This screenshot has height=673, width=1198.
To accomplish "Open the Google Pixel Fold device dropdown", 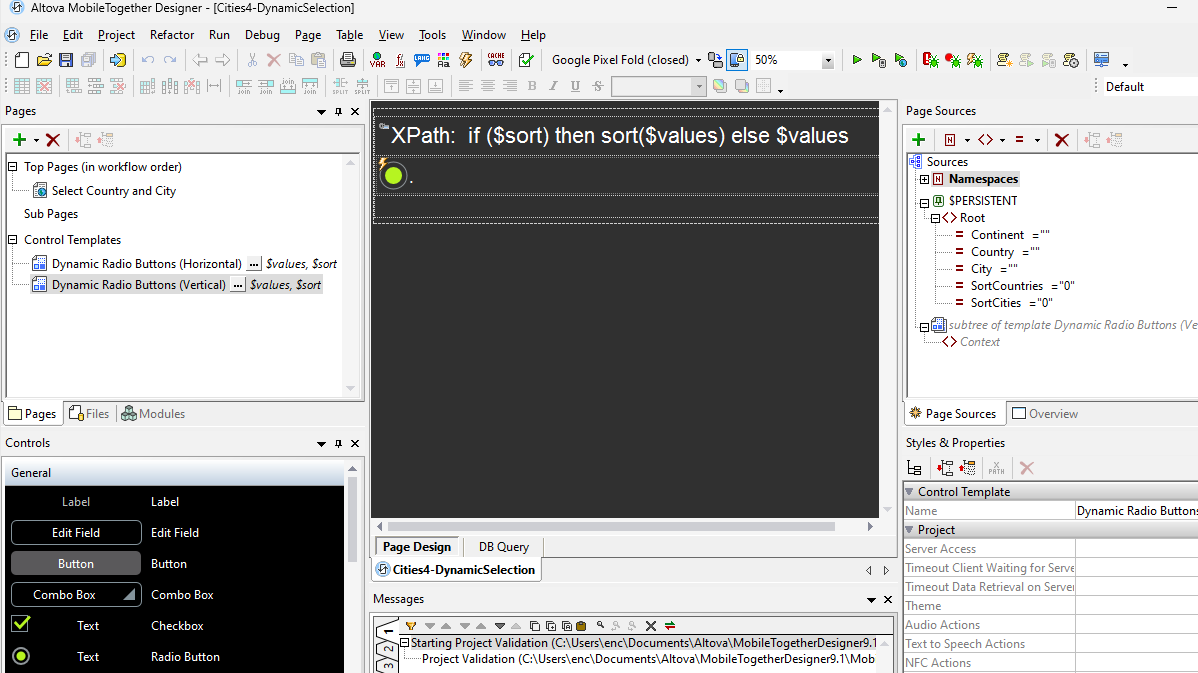I will (x=698, y=60).
